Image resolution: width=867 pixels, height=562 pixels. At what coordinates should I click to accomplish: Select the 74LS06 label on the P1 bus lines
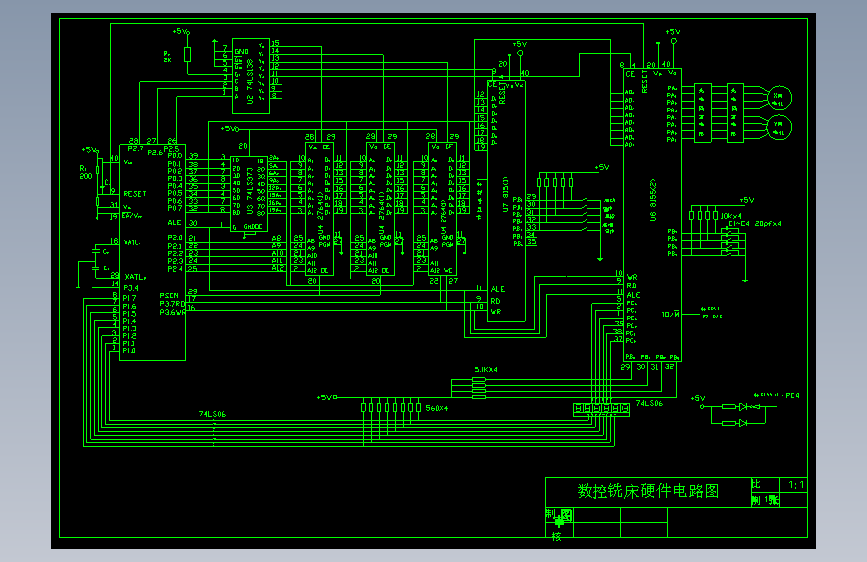[x=212, y=414]
